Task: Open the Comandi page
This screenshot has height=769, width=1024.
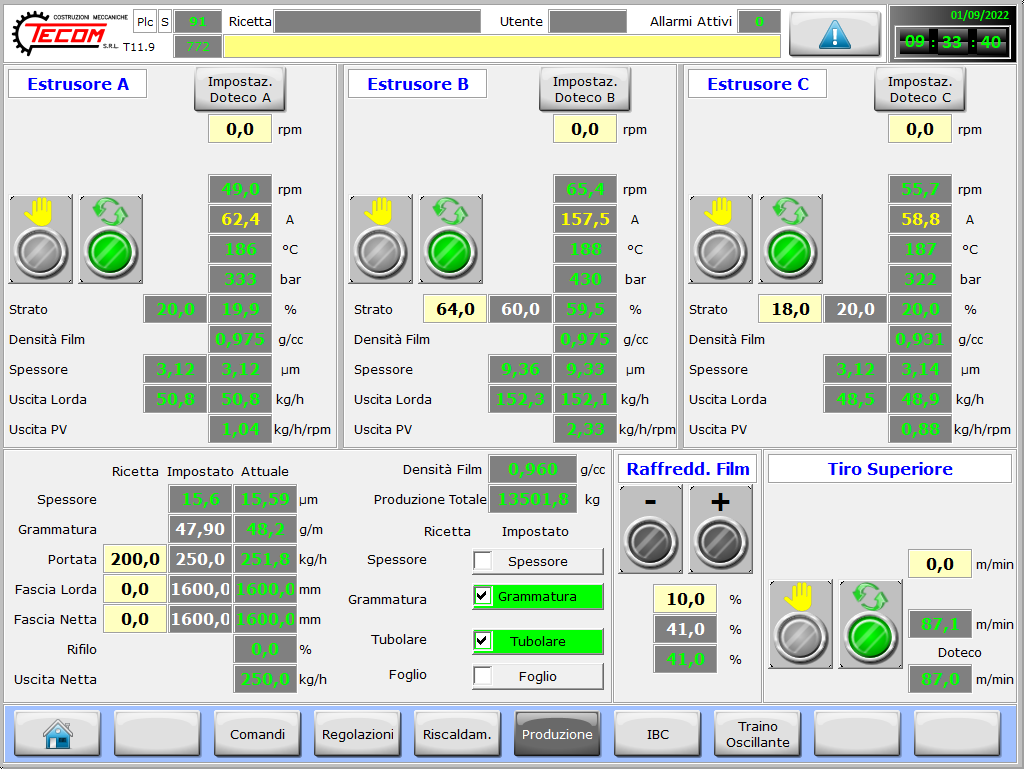Action: click(257, 734)
